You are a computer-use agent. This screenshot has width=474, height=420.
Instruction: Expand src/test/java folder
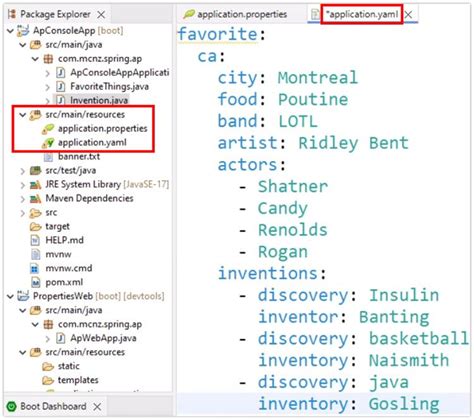23,171
